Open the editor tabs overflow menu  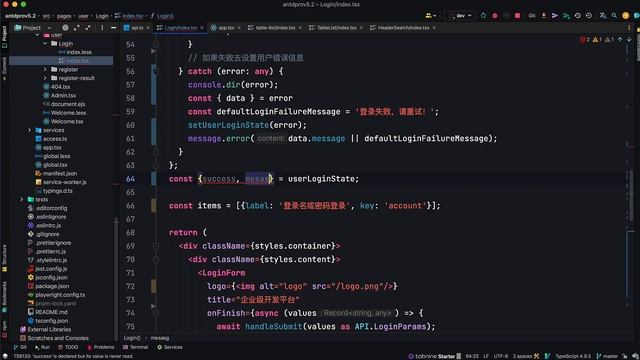pos(629,28)
